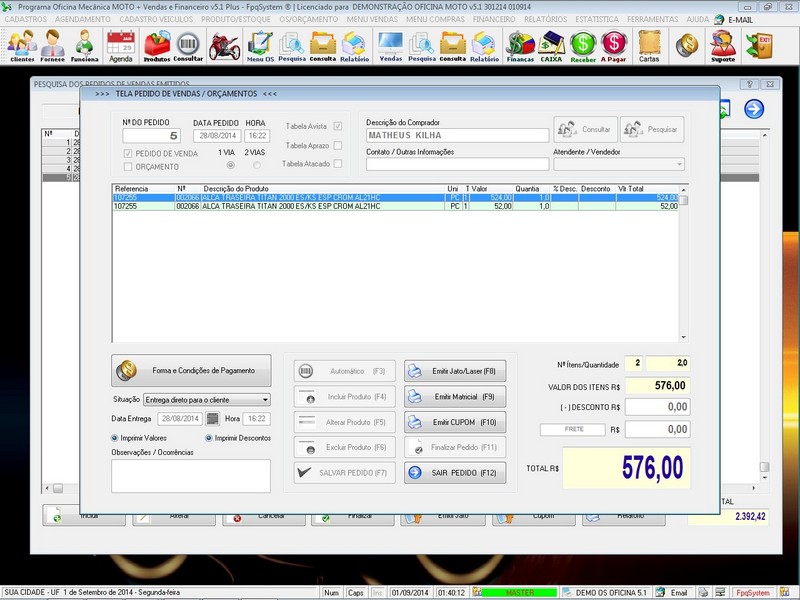Click the Observações / Ocorrências text box
Viewport: 800px width, 600px height.
pos(191,476)
